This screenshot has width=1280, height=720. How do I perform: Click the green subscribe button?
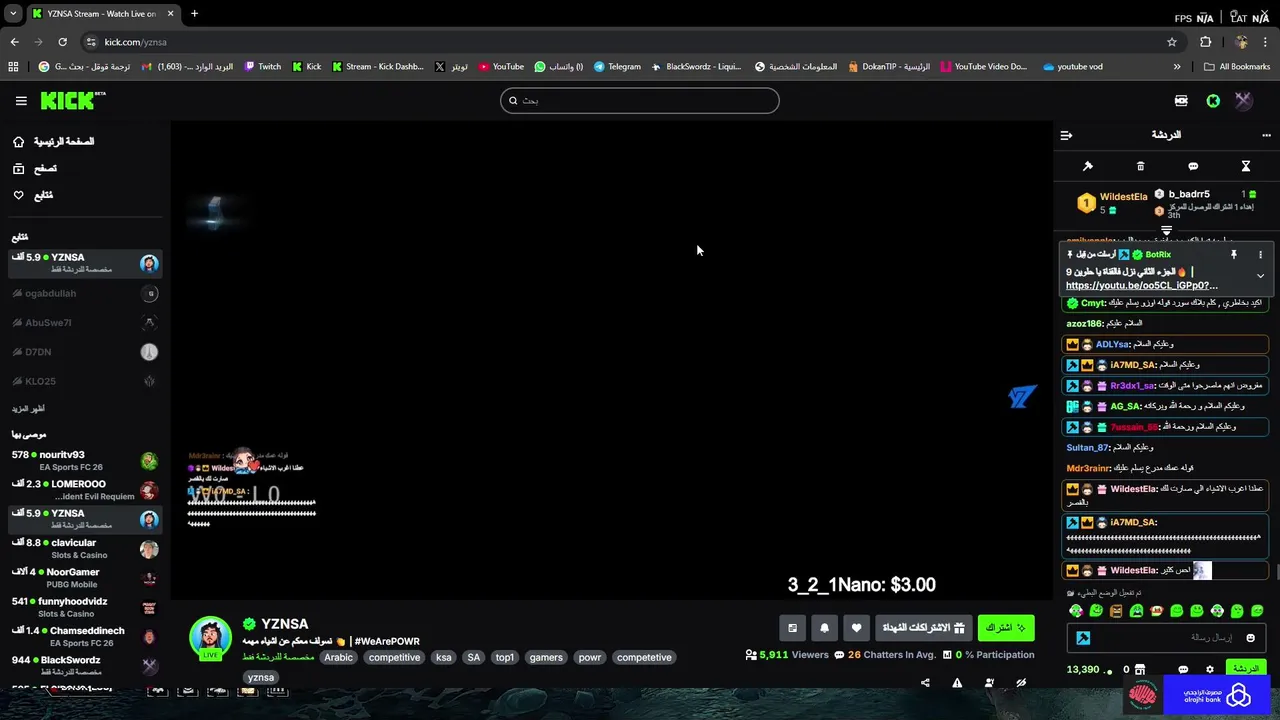tap(1006, 628)
